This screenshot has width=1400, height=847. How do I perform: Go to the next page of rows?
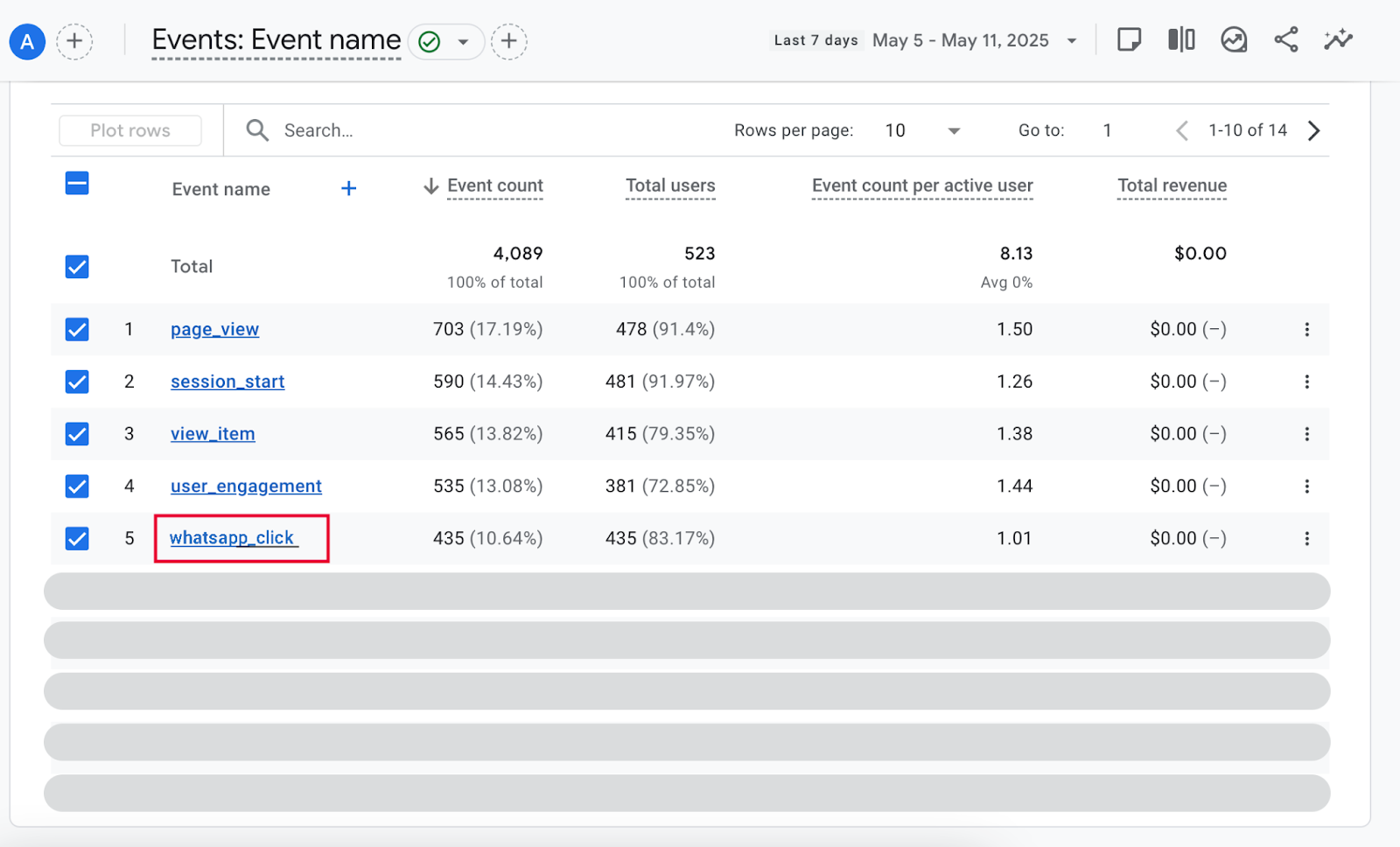coord(1313,130)
